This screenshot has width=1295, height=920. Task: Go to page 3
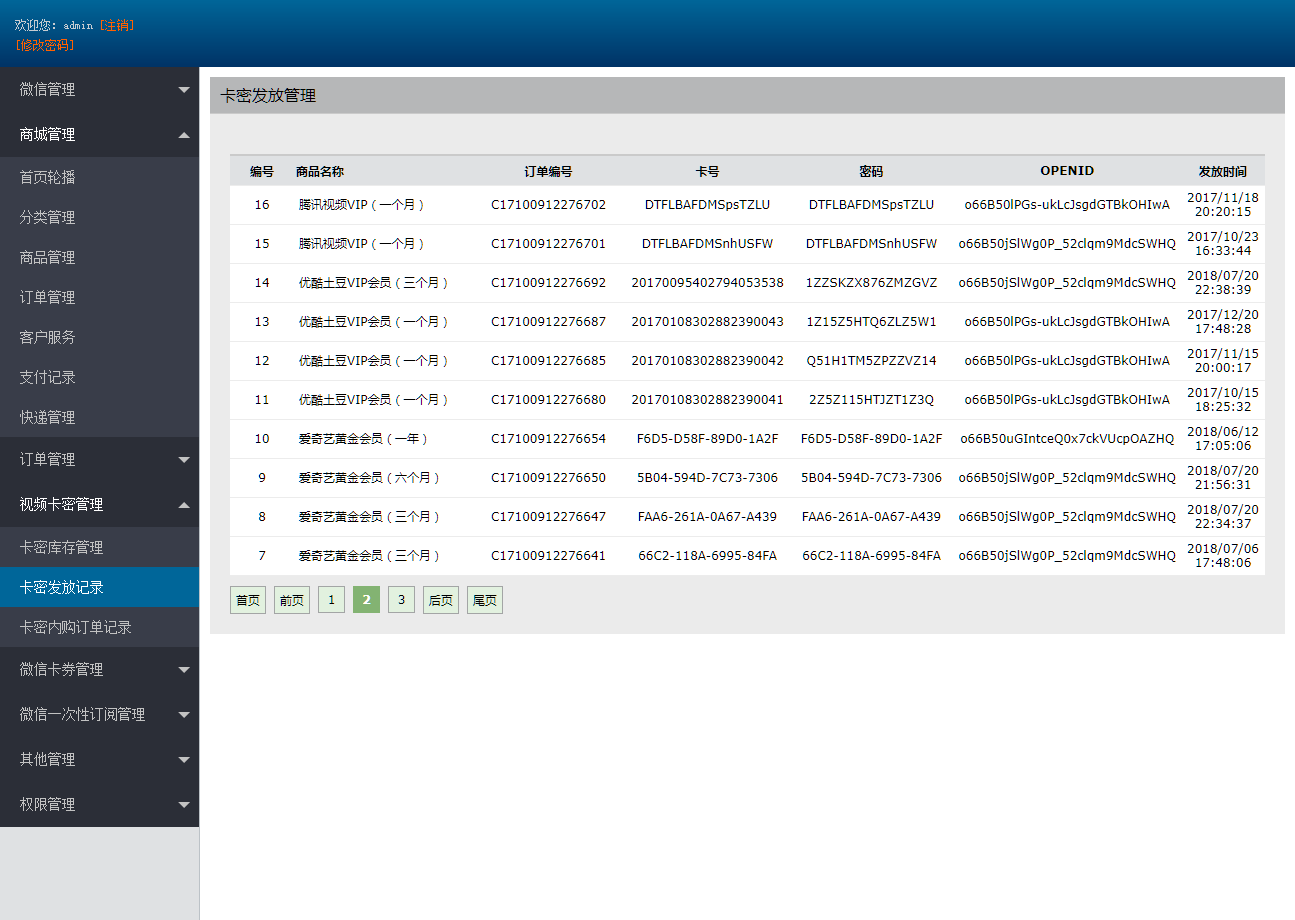click(x=401, y=600)
